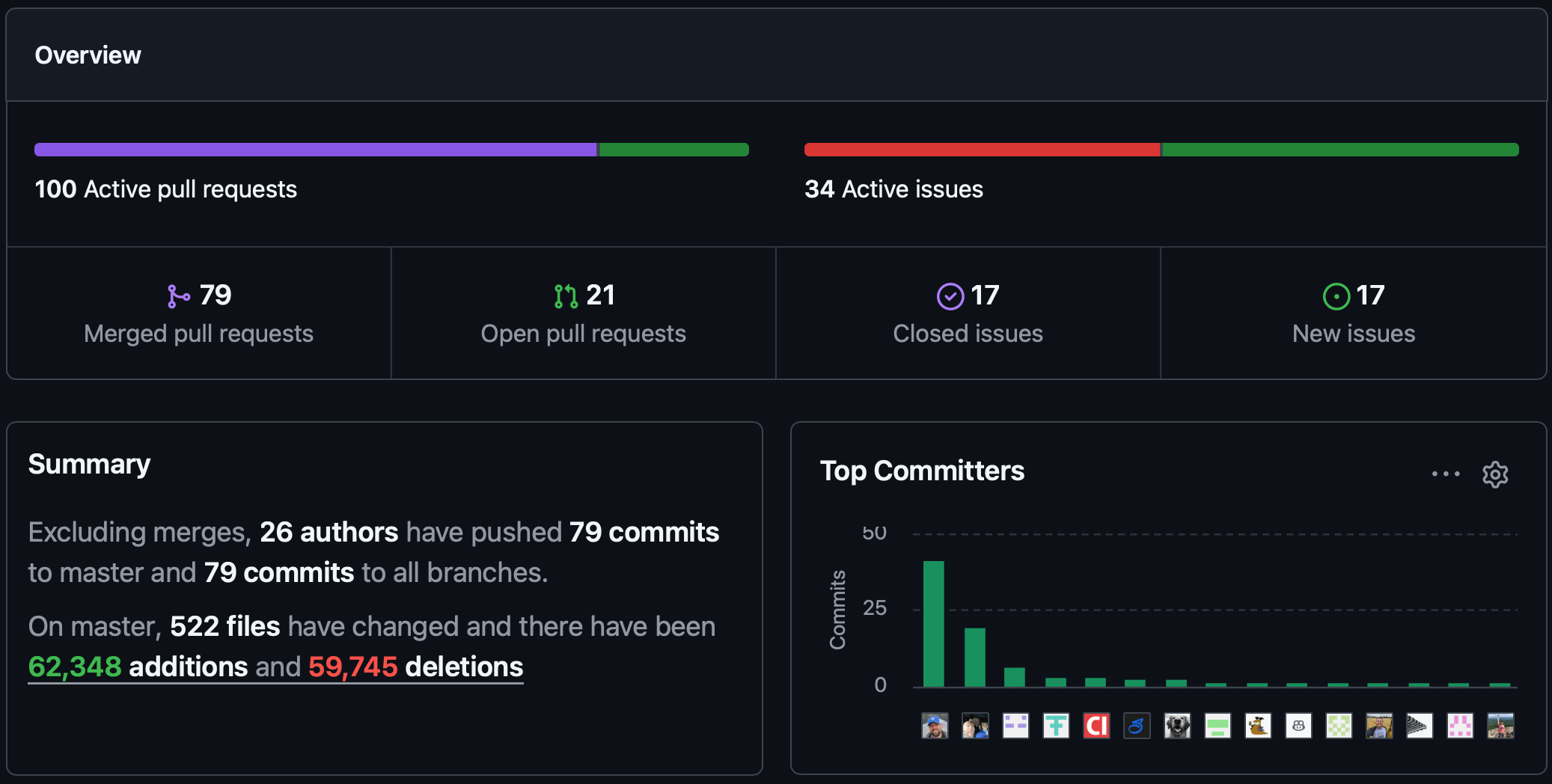The height and width of the screenshot is (784, 1552).
Task: Click the pink pixel identicon avatar
Action: coord(1460,726)
